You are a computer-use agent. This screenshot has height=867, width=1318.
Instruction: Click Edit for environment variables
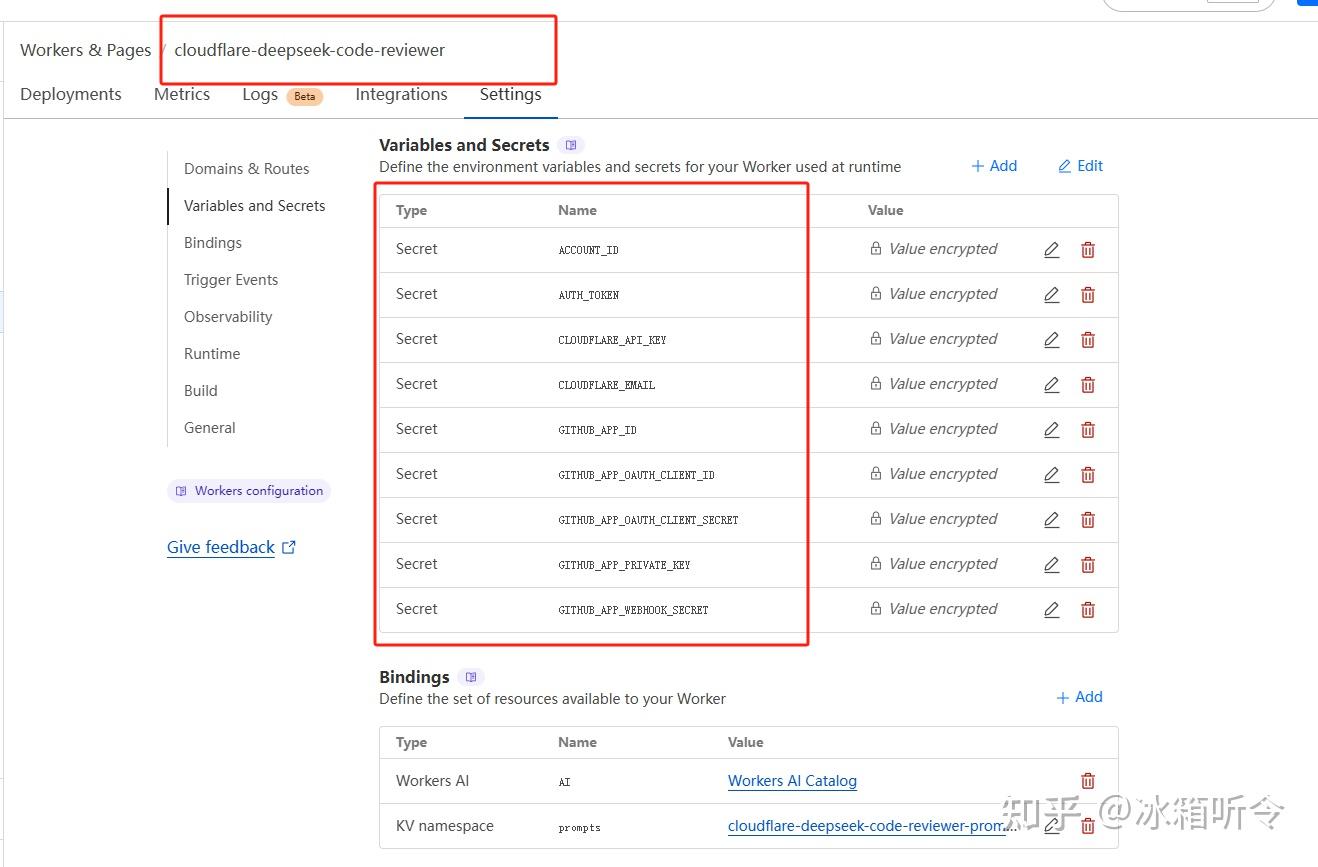1080,166
